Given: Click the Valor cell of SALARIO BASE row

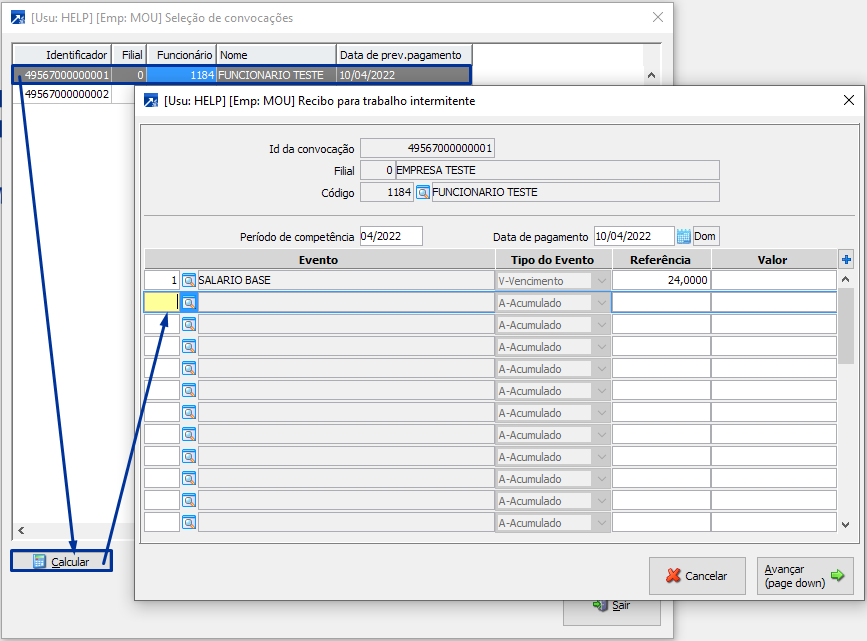Looking at the screenshot, I should (774, 280).
